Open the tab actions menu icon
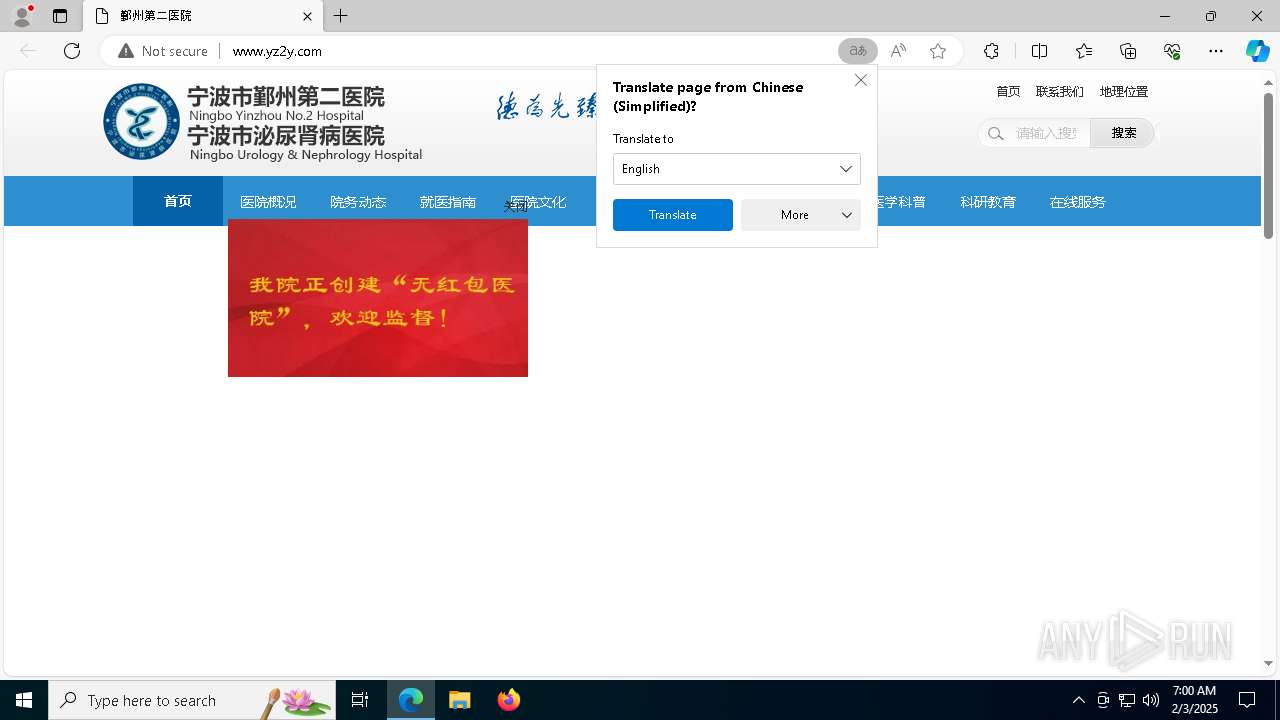The image size is (1280, 720). pos(60,16)
